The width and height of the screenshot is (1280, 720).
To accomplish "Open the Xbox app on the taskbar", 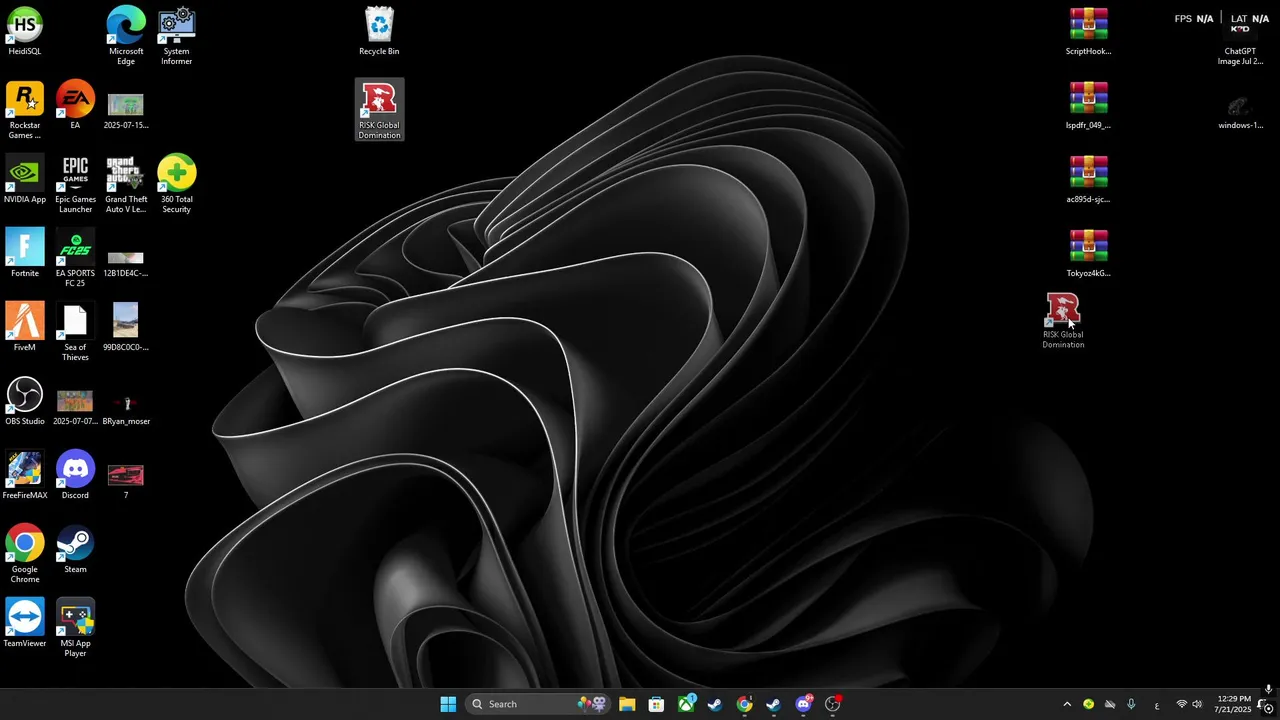I will (x=686, y=704).
